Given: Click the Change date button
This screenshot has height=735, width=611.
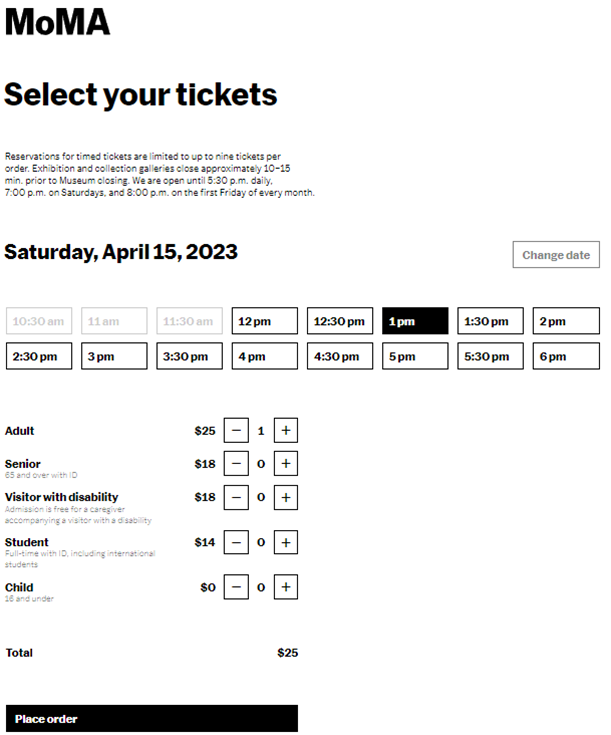Looking at the screenshot, I should 556,255.
